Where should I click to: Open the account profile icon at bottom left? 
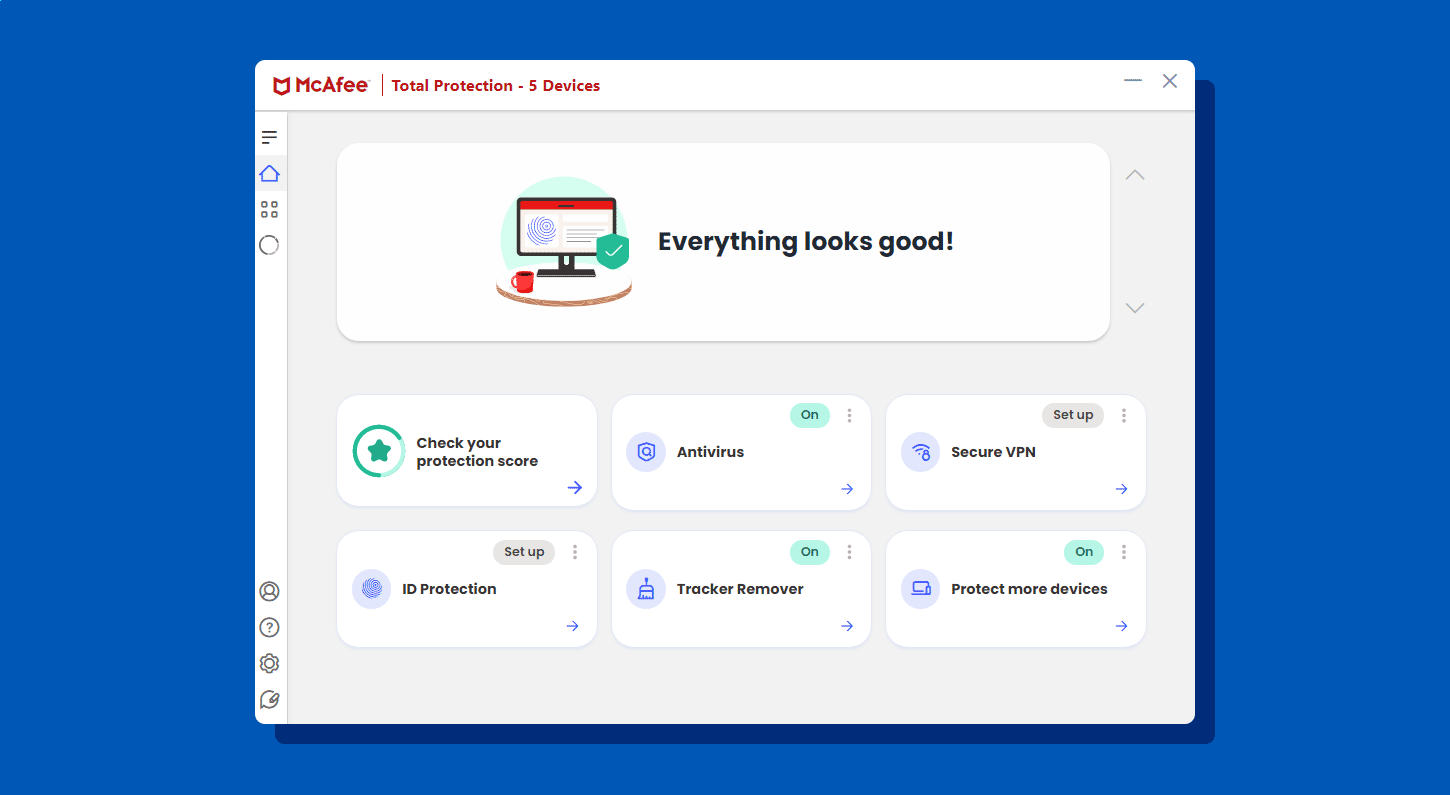tap(269, 591)
